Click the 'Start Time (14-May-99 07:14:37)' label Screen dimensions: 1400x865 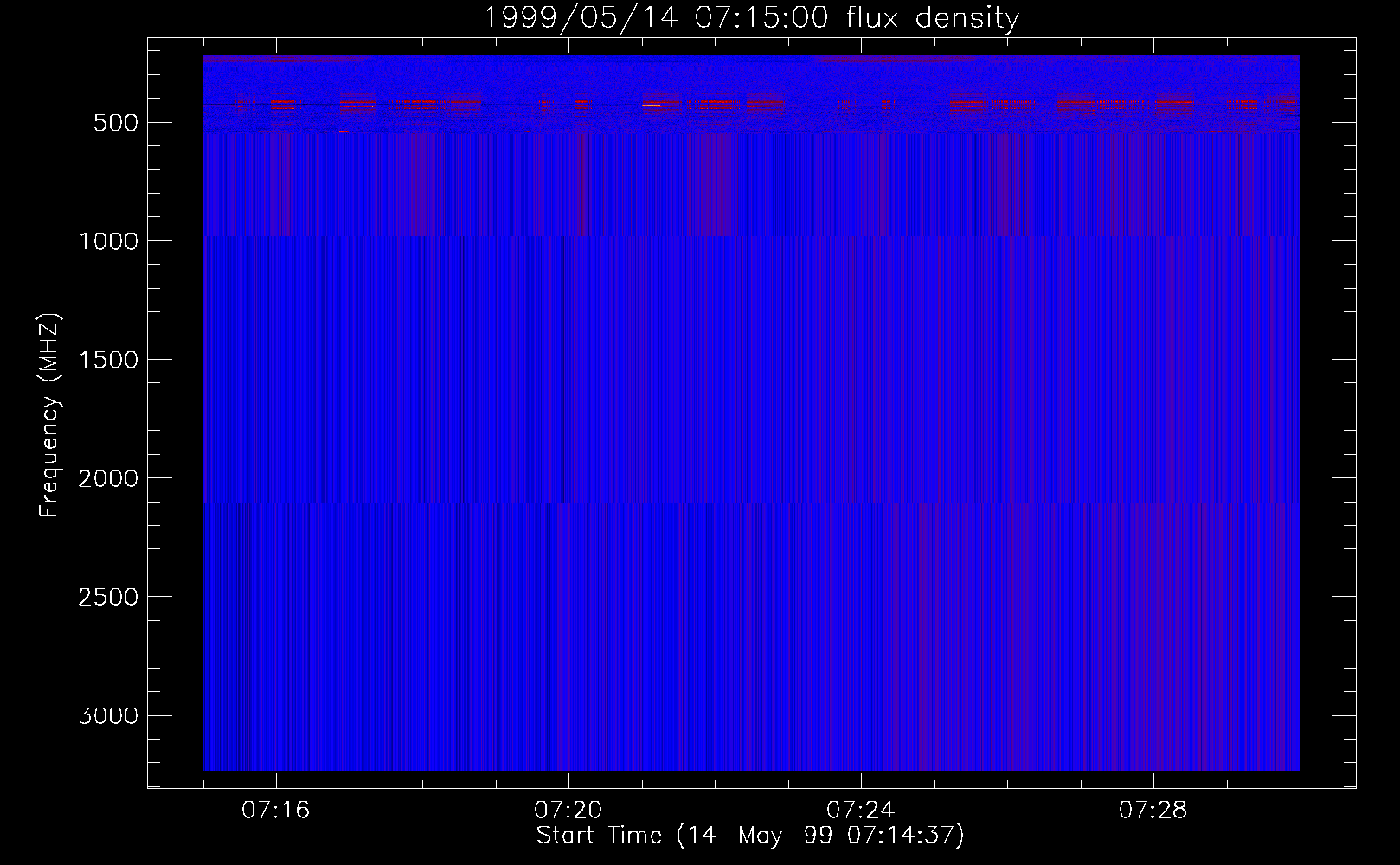[750, 836]
